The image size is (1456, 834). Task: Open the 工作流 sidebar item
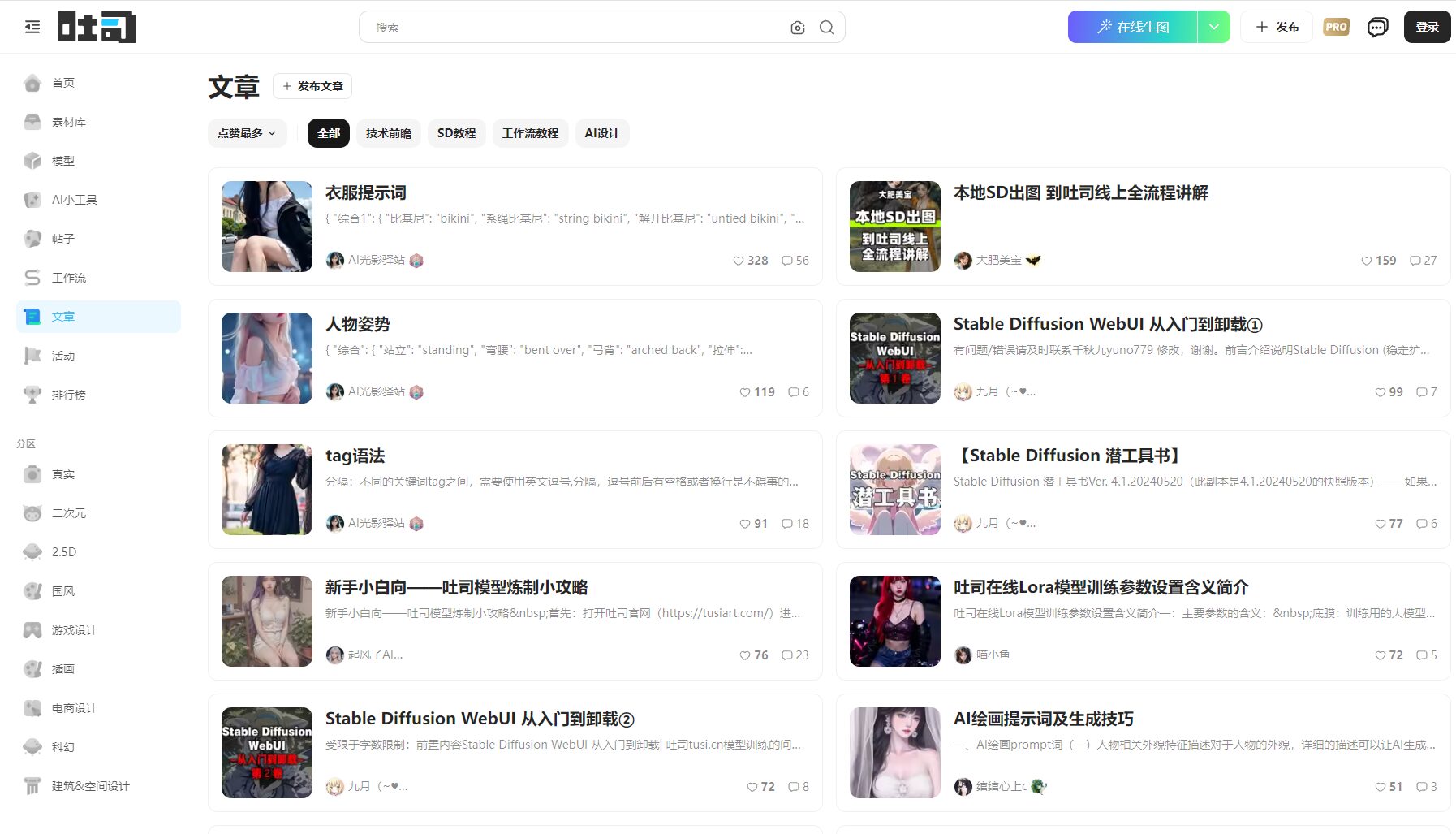pyautogui.click(x=67, y=277)
